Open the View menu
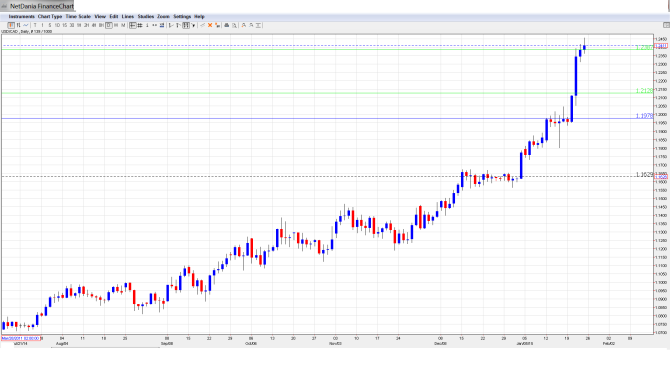The image size is (670, 377). click(100, 17)
